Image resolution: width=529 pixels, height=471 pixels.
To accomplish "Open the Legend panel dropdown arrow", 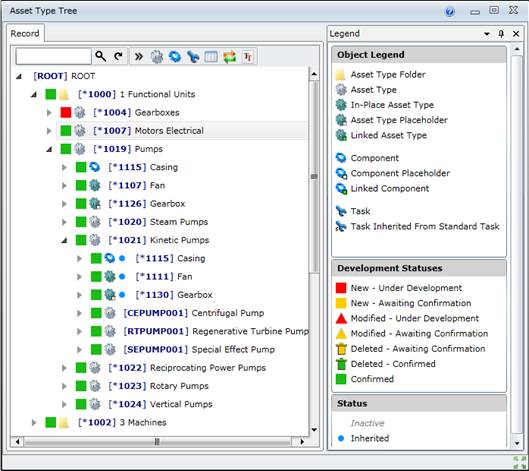I will pos(487,34).
